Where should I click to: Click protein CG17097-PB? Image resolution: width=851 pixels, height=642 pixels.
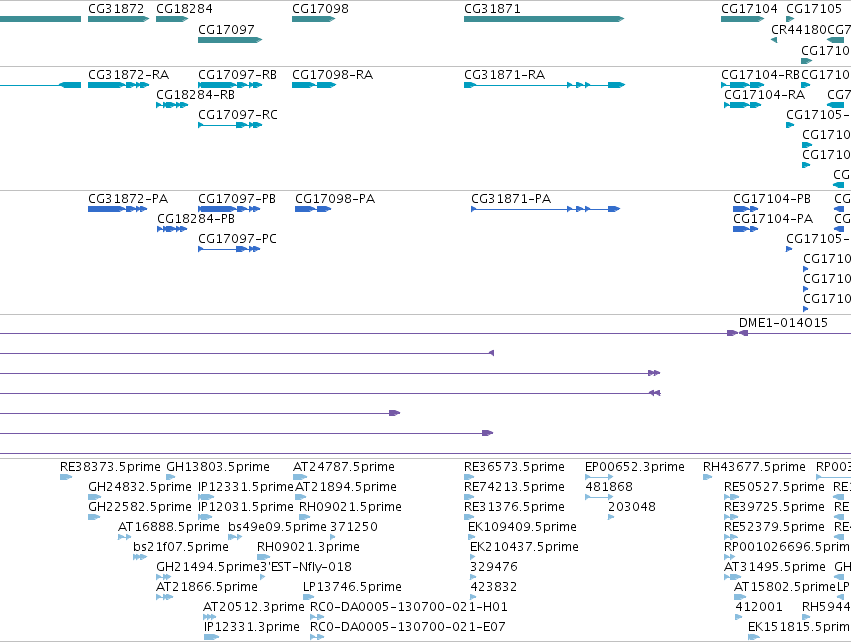[229, 209]
